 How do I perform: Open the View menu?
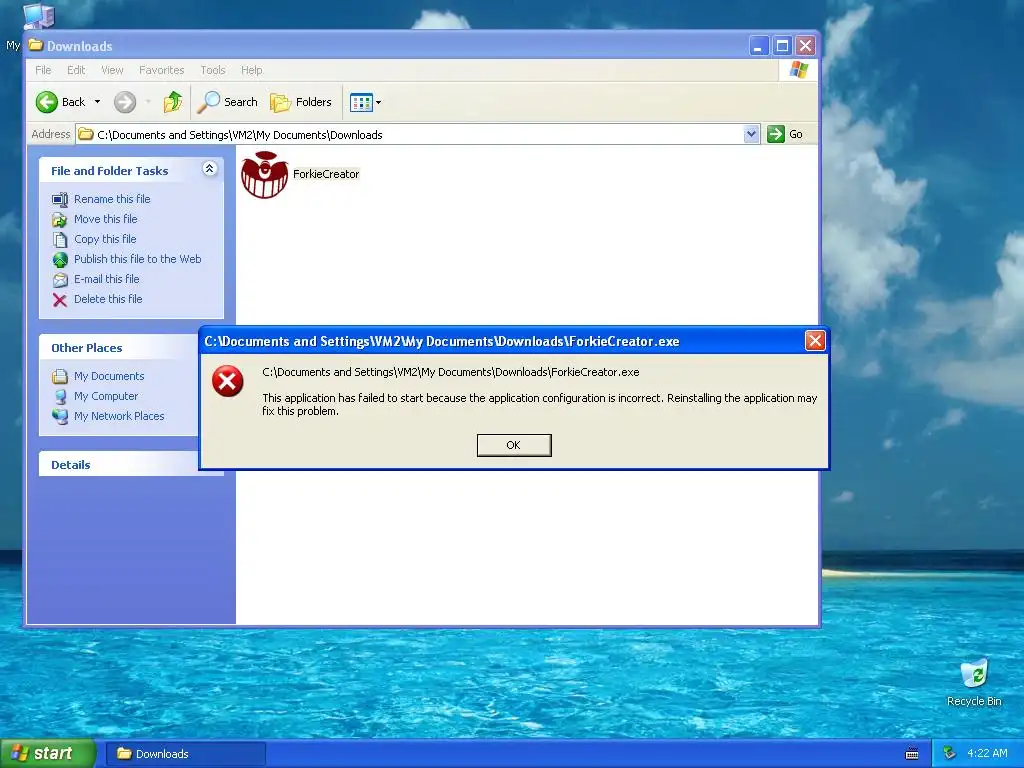(112, 70)
